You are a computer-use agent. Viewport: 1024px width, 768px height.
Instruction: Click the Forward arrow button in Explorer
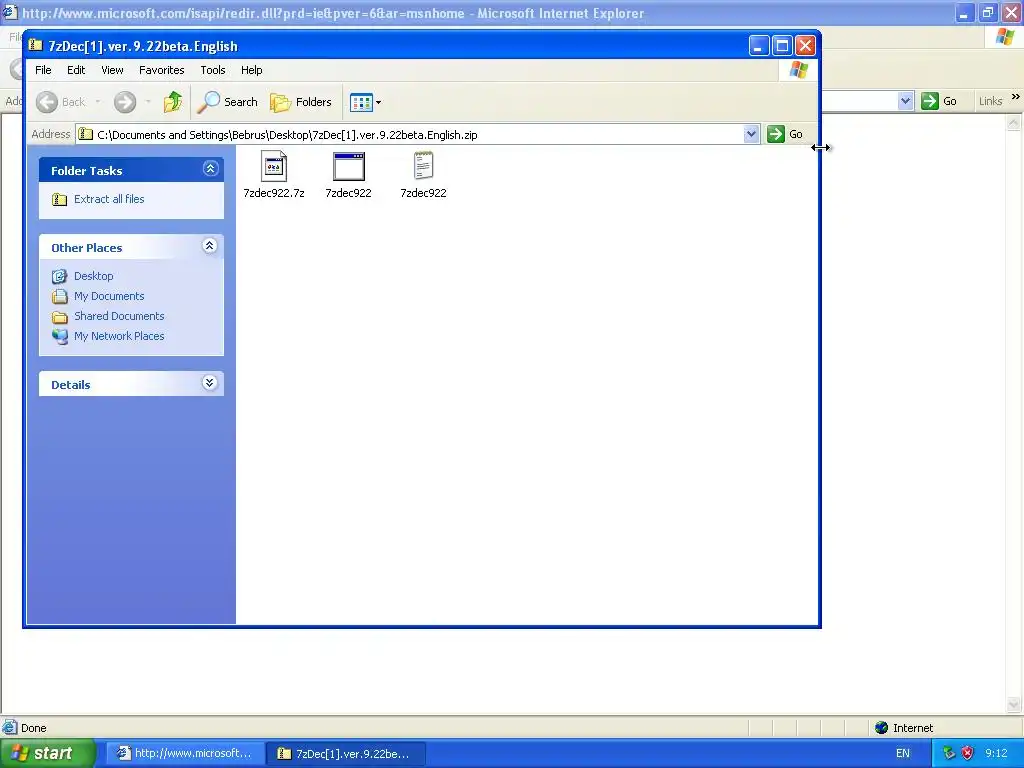point(125,102)
